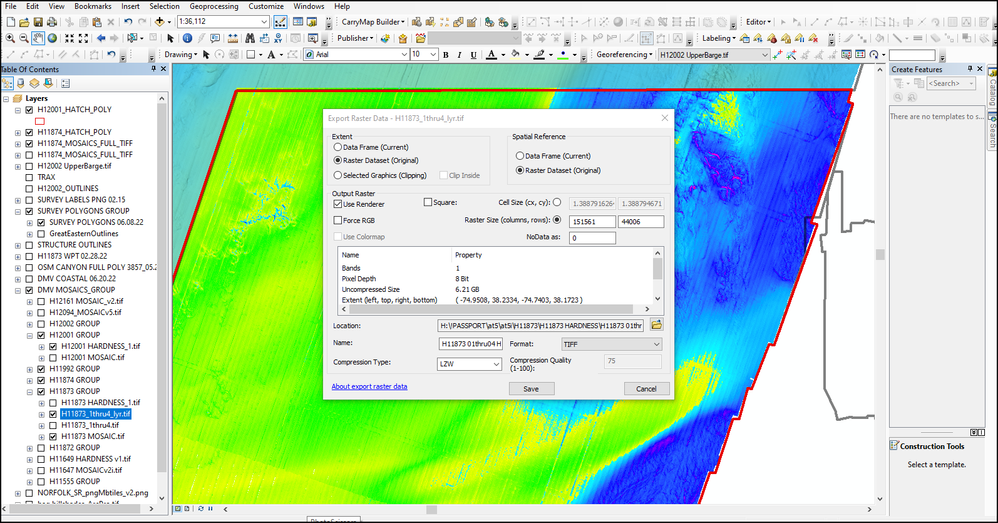The width and height of the screenshot is (998, 523).
Task: Select the Find binoculars tool
Action: click(250, 38)
